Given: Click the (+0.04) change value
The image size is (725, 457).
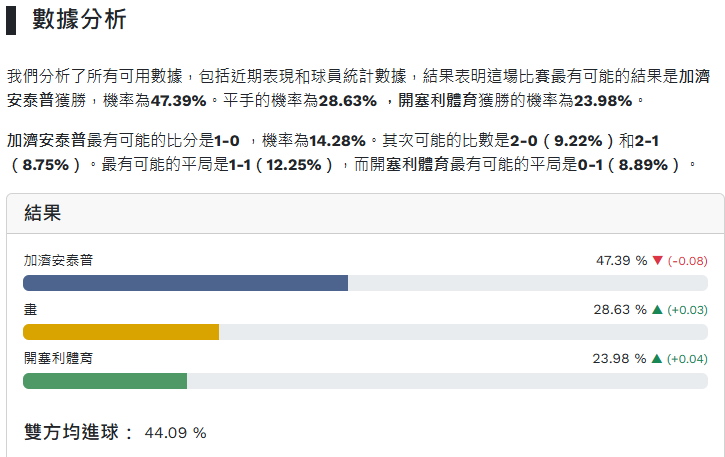Looking at the screenshot, I should click(688, 359).
